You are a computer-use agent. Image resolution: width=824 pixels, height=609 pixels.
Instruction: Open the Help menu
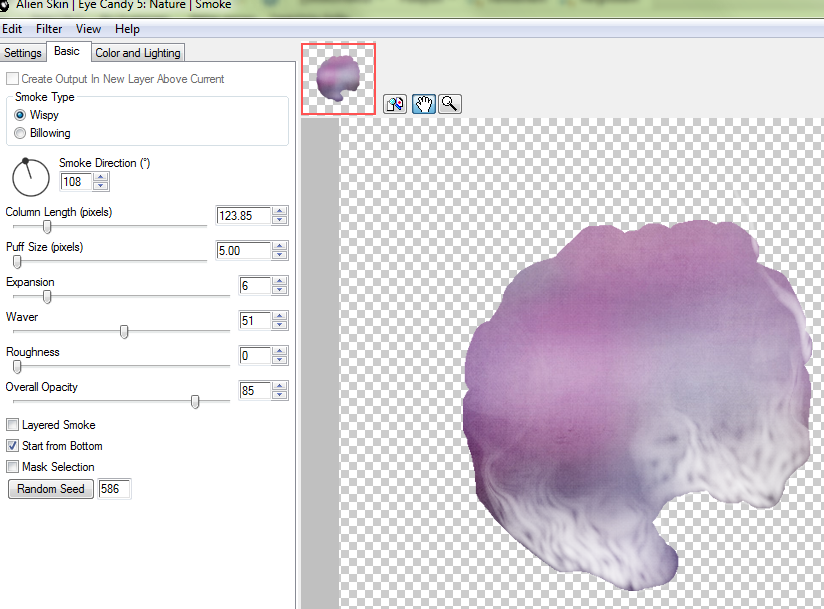(127, 29)
